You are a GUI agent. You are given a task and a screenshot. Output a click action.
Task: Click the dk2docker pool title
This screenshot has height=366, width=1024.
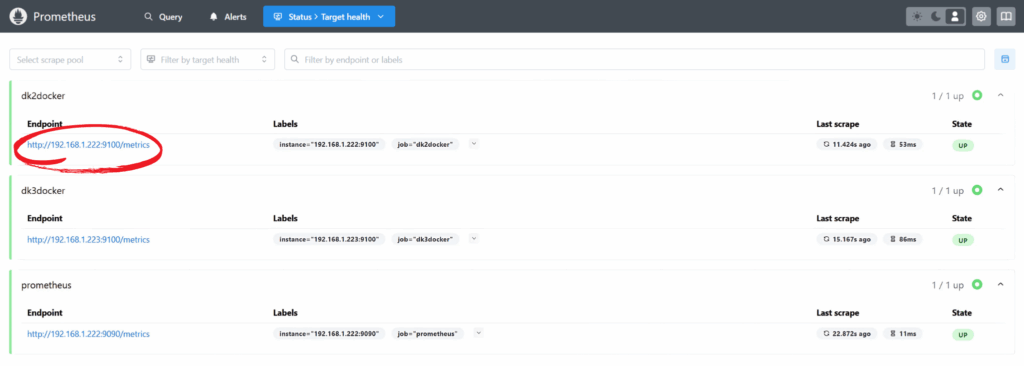43,96
